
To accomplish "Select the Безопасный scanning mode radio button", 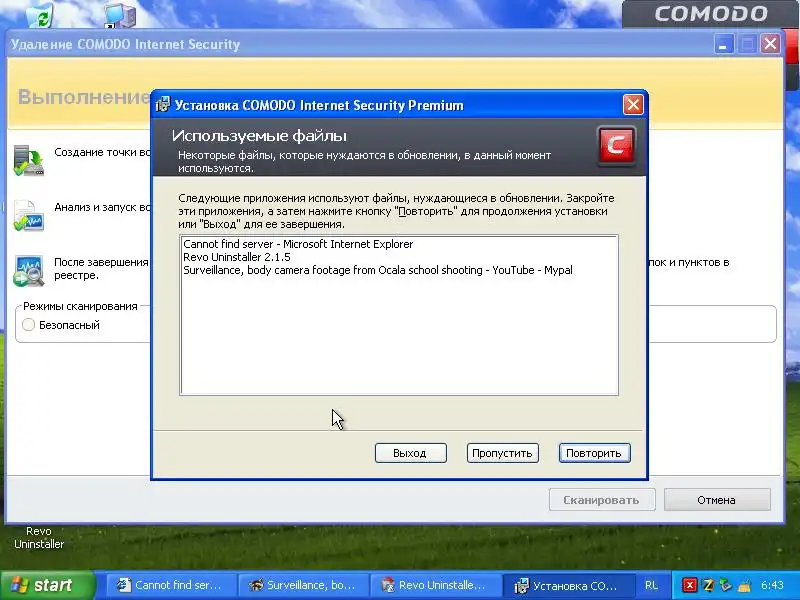I will pos(29,324).
